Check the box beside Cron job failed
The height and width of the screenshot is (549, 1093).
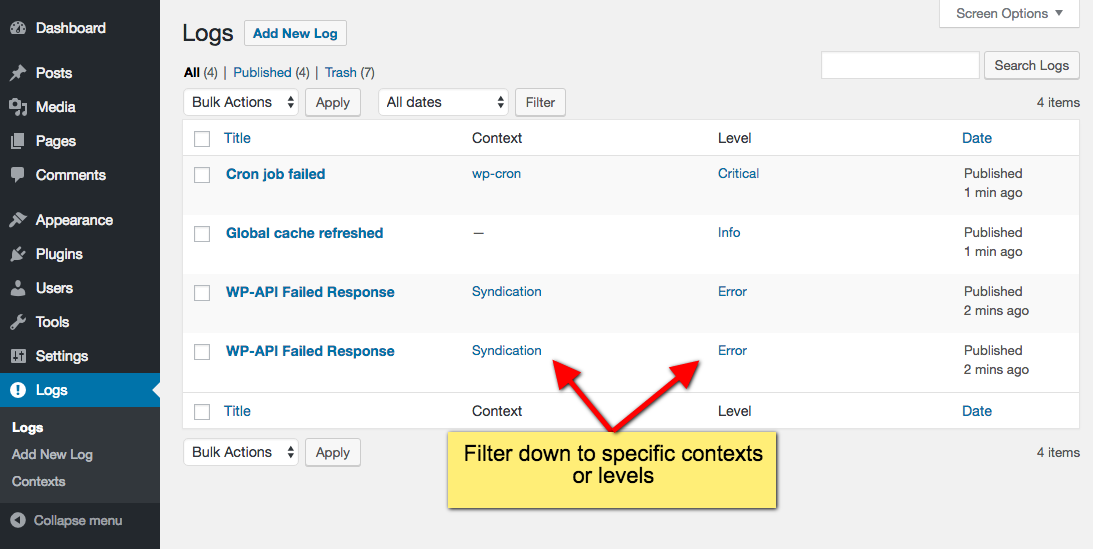202,175
